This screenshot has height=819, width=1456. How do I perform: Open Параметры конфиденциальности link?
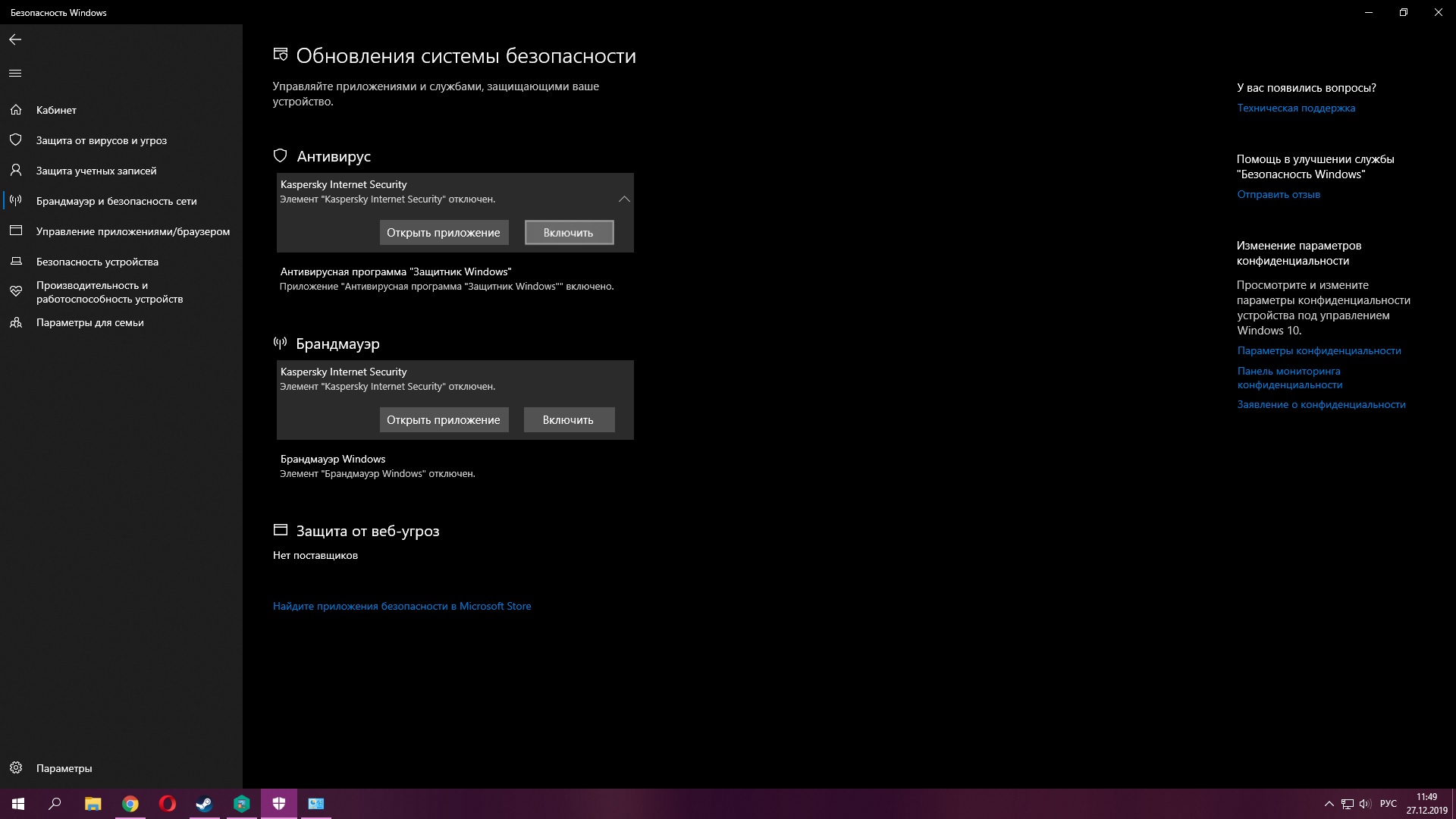[1319, 350]
